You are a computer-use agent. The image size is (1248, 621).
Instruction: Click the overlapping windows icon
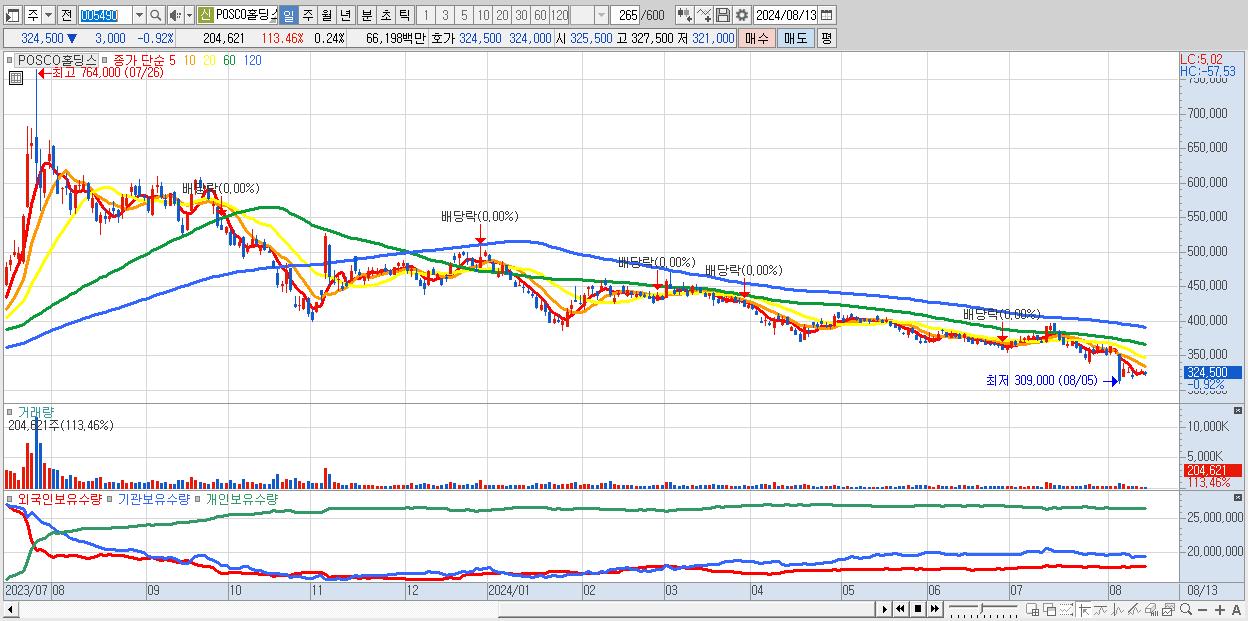click(x=1050, y=609)
